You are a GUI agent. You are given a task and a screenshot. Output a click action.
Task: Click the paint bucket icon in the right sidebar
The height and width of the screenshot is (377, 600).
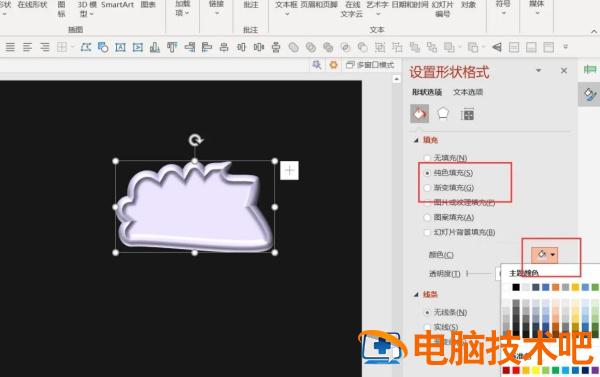coord(590,94)
